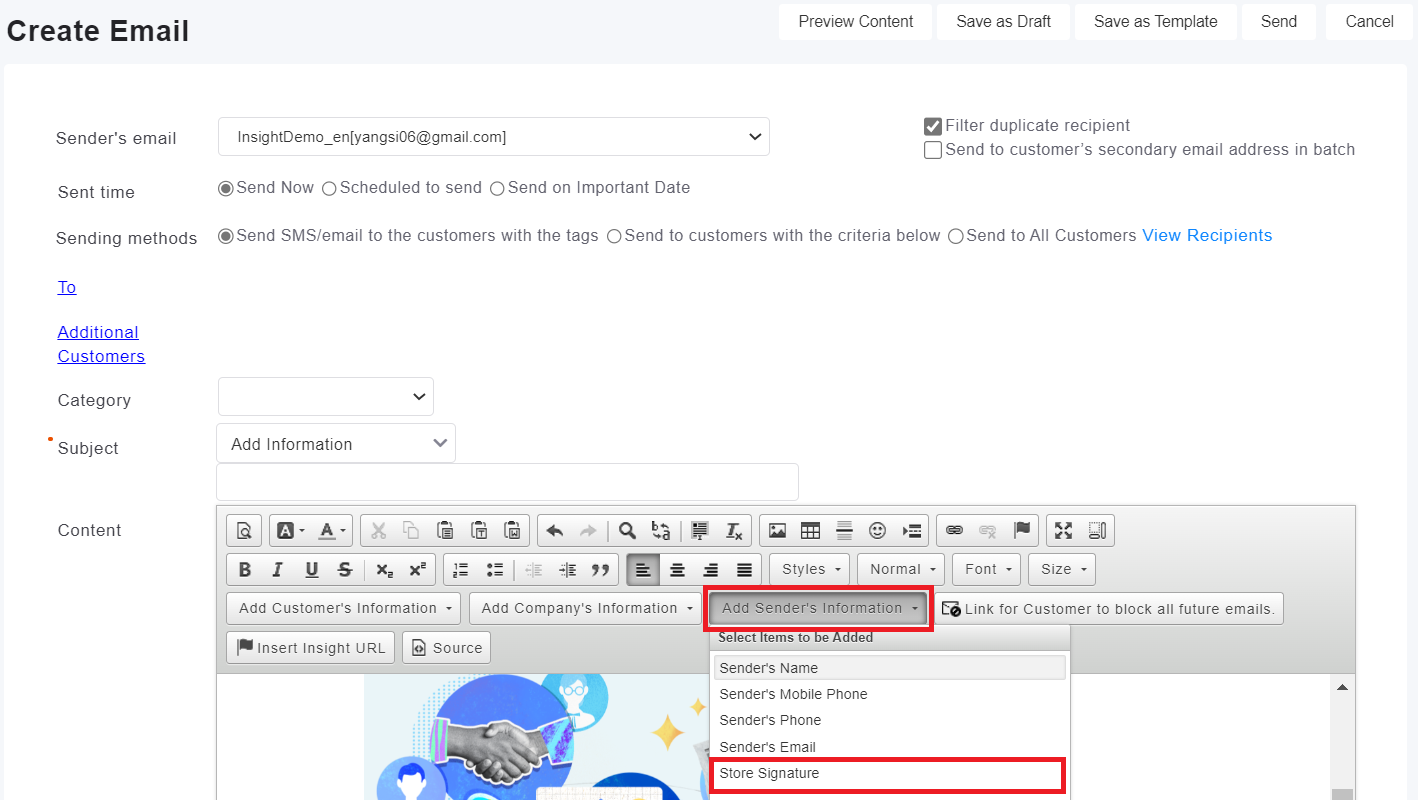Apply block quote formatting
Image resolution: width=1418 pixels, height=800 pixels.
click(601, 569)
